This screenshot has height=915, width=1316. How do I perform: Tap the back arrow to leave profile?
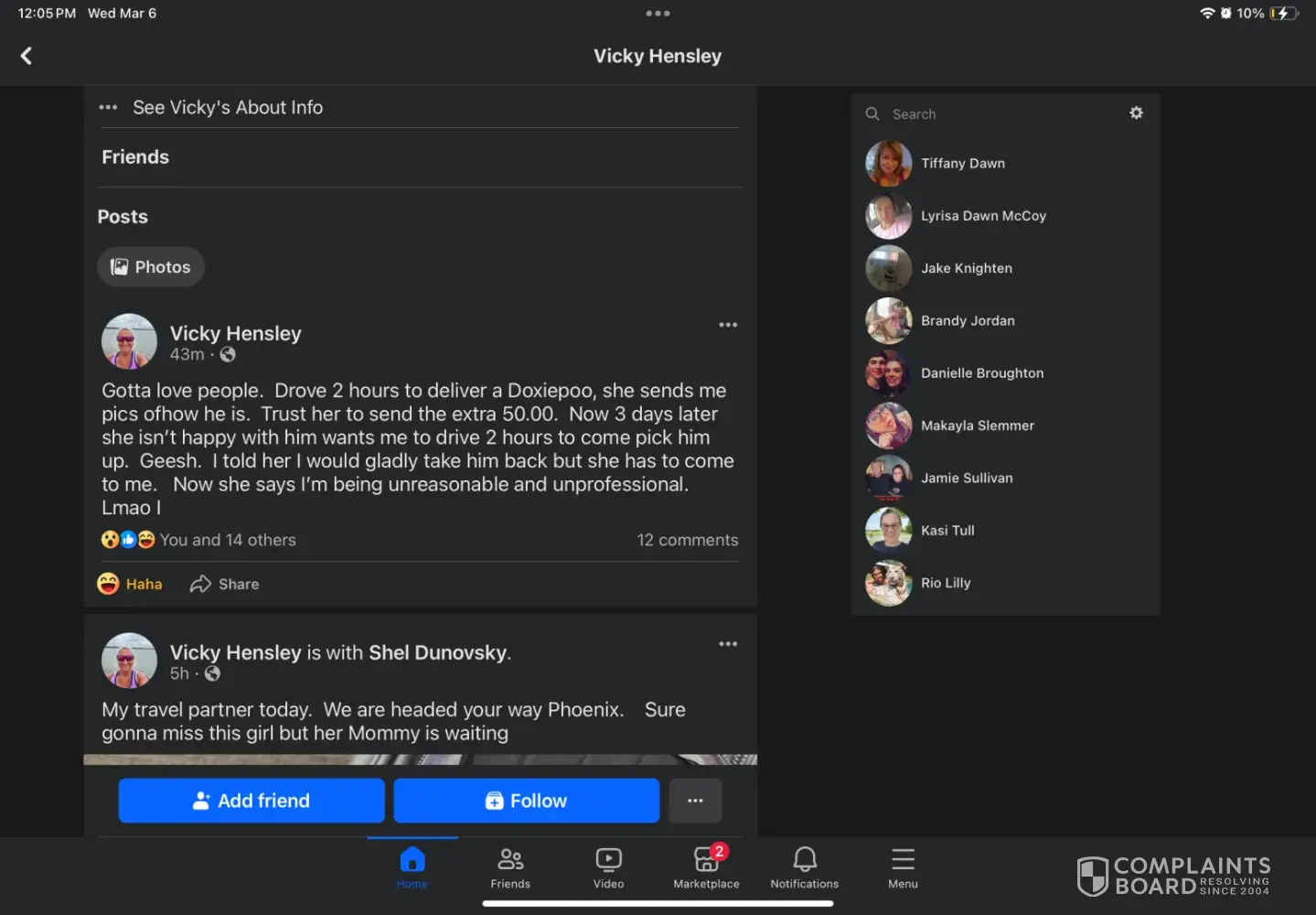coord(27,56)
